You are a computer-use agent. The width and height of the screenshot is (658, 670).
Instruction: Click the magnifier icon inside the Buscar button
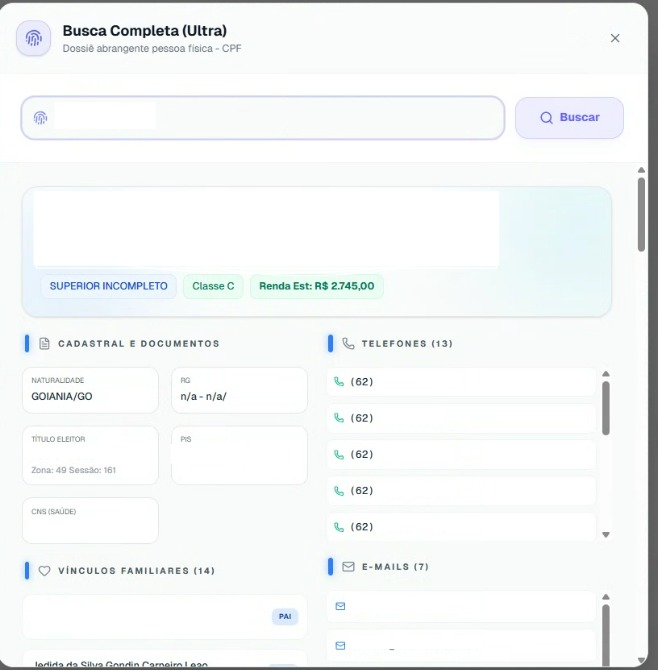(546, 118)
